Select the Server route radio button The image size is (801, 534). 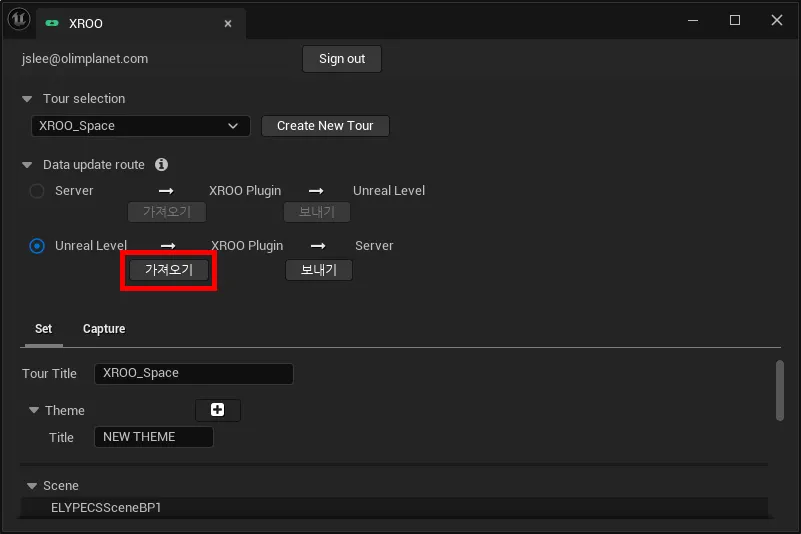37,191
